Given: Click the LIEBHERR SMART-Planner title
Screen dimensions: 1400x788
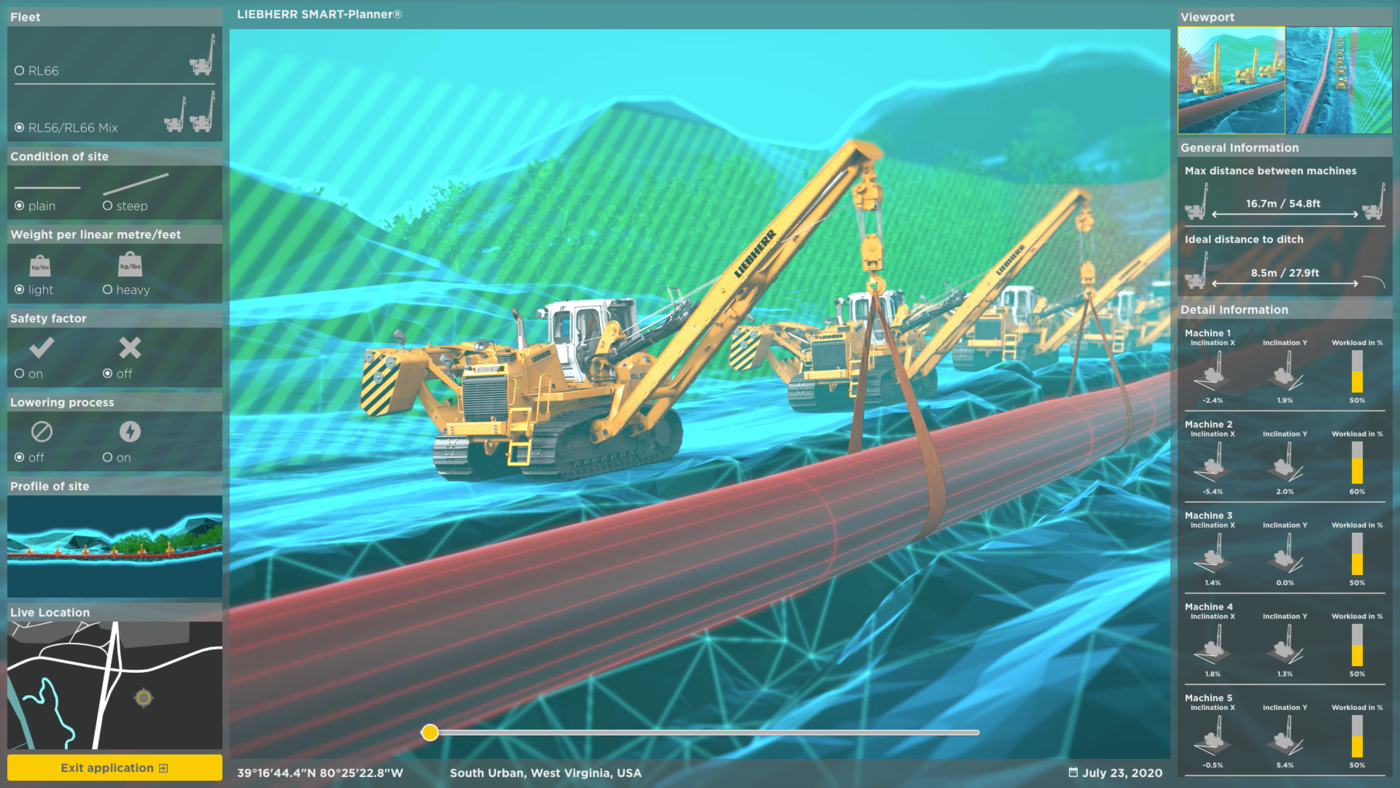Looking at the screenshot, I should (x=320, y=15).
